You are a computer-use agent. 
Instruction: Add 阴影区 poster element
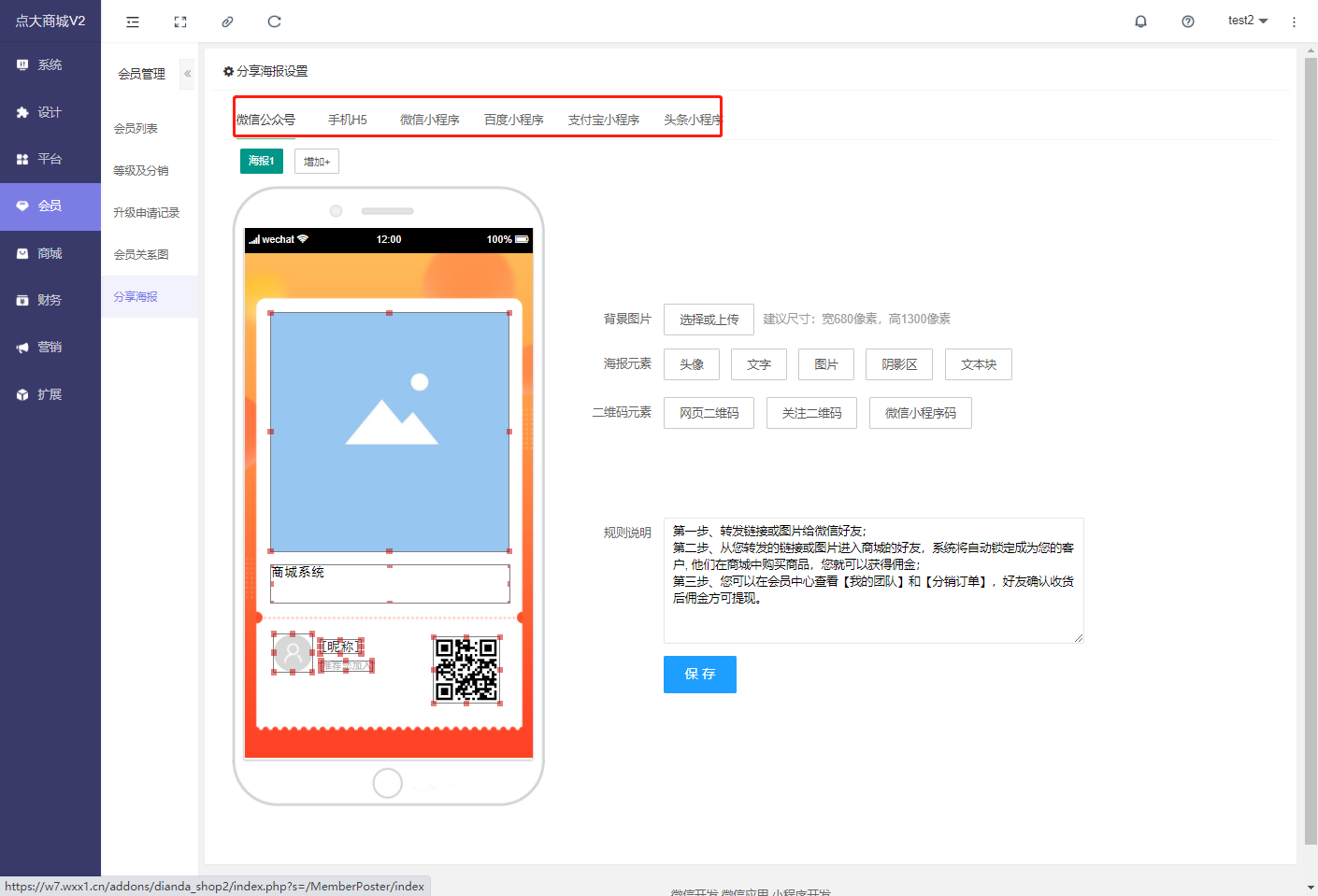[899, 364]
